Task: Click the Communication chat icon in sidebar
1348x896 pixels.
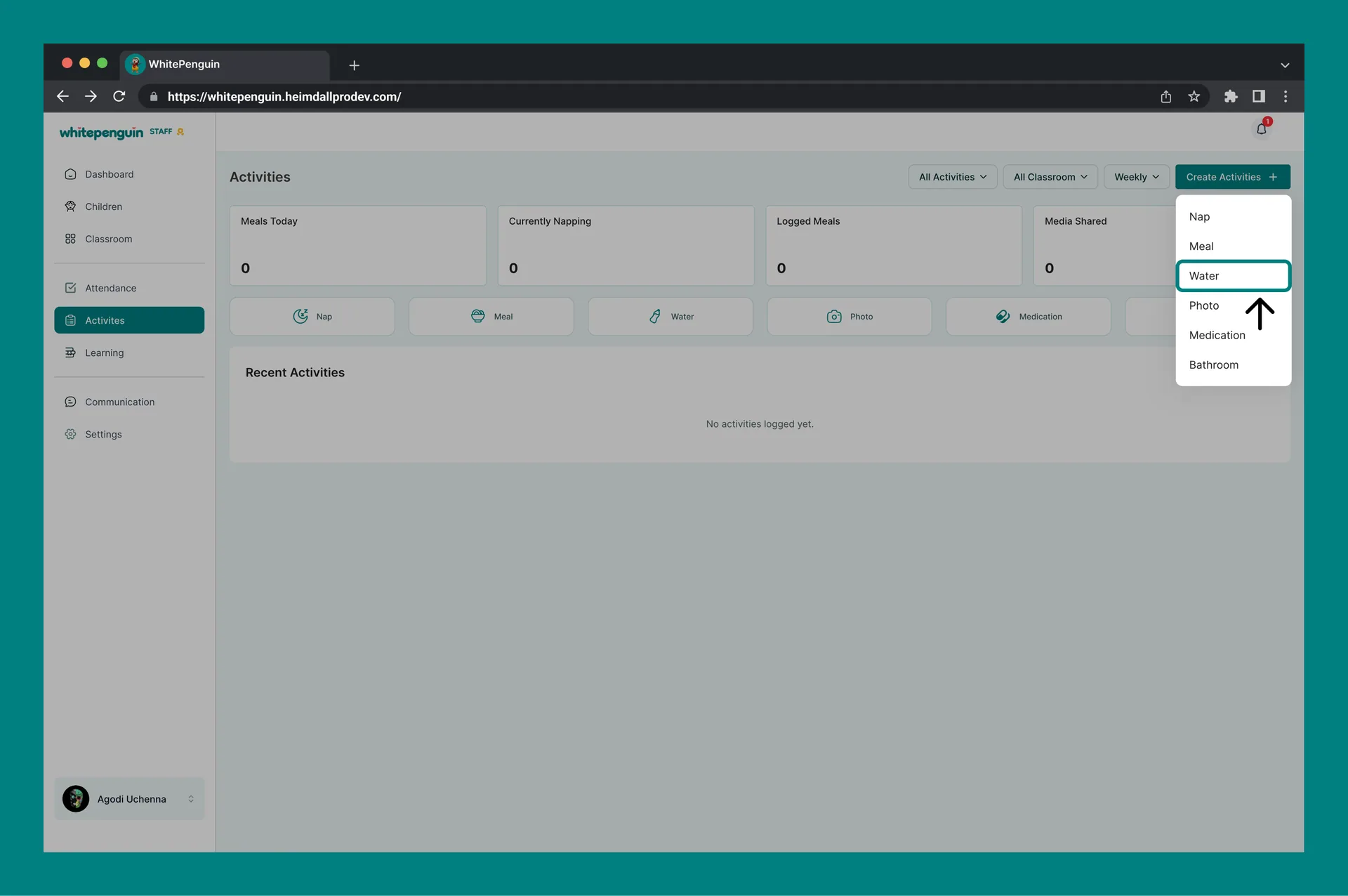Action: (x=70, y=402)
